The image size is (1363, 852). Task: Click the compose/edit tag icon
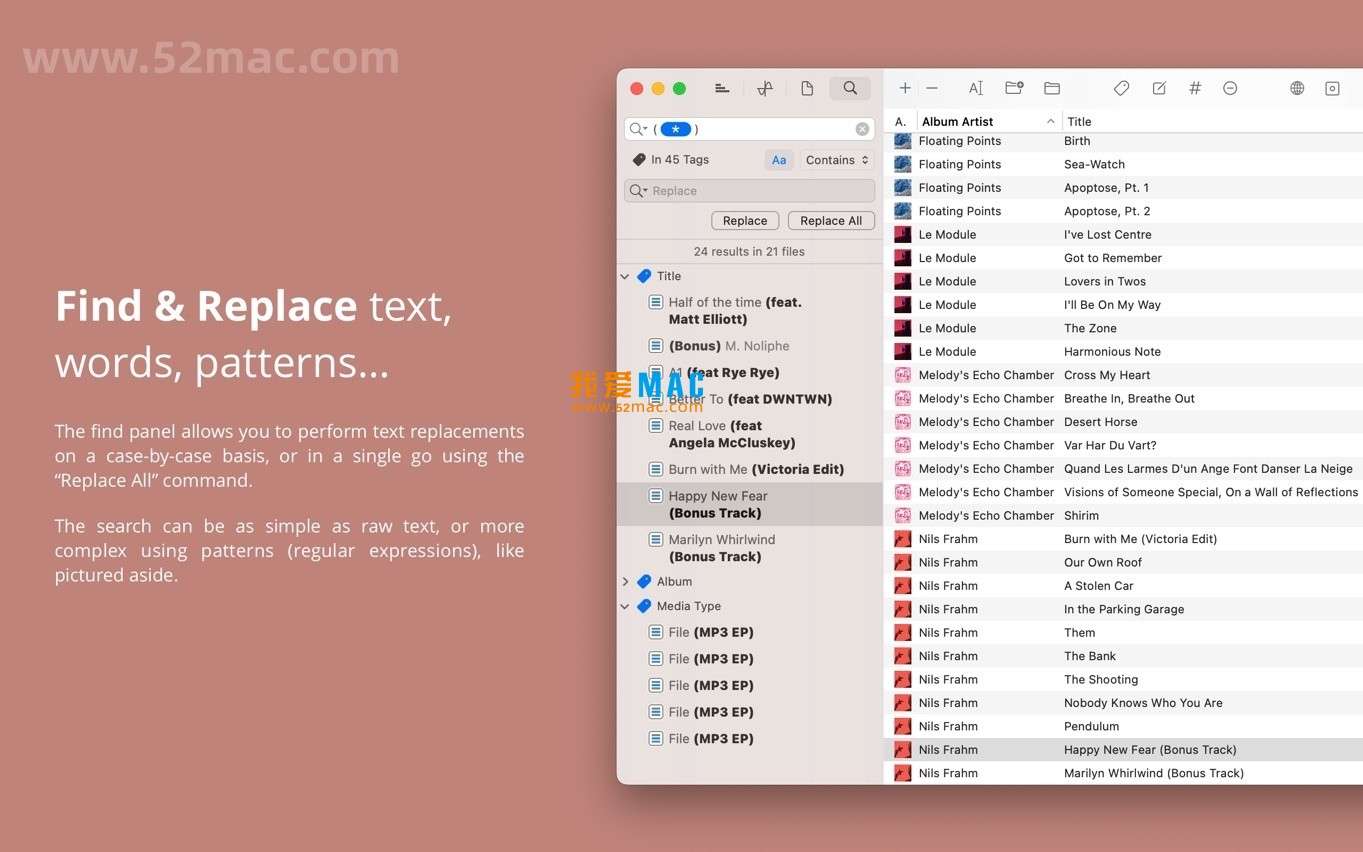click(x=1158, y=88)
